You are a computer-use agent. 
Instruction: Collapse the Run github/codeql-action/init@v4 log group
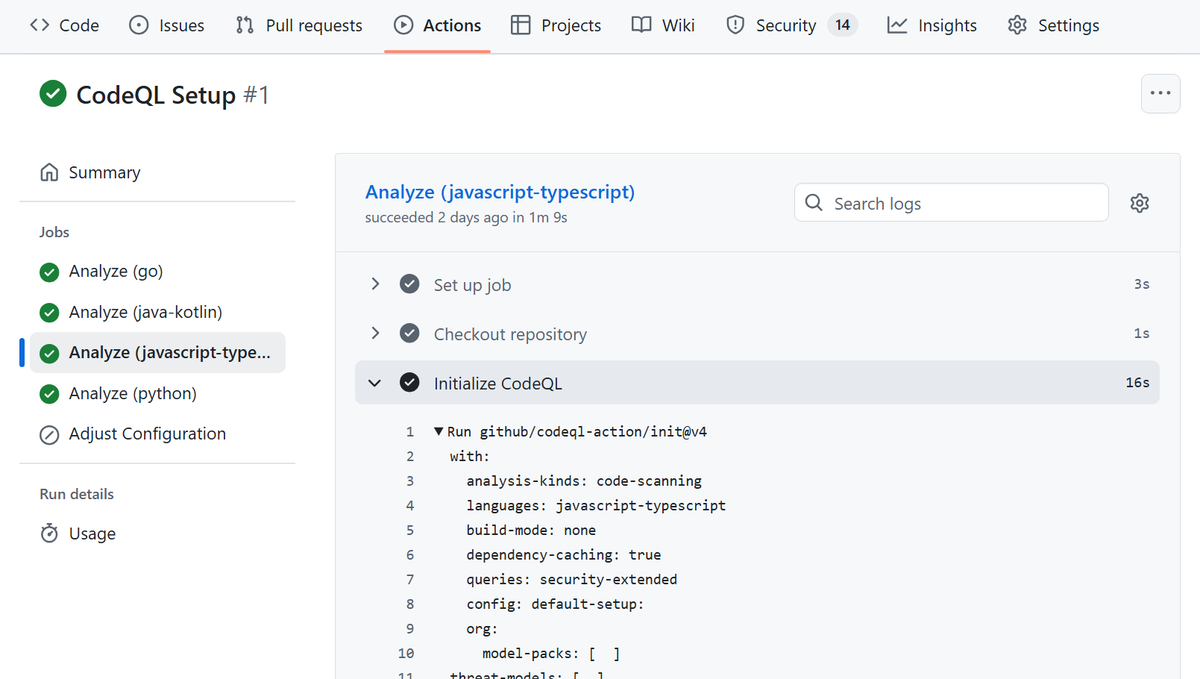[438, 431]
